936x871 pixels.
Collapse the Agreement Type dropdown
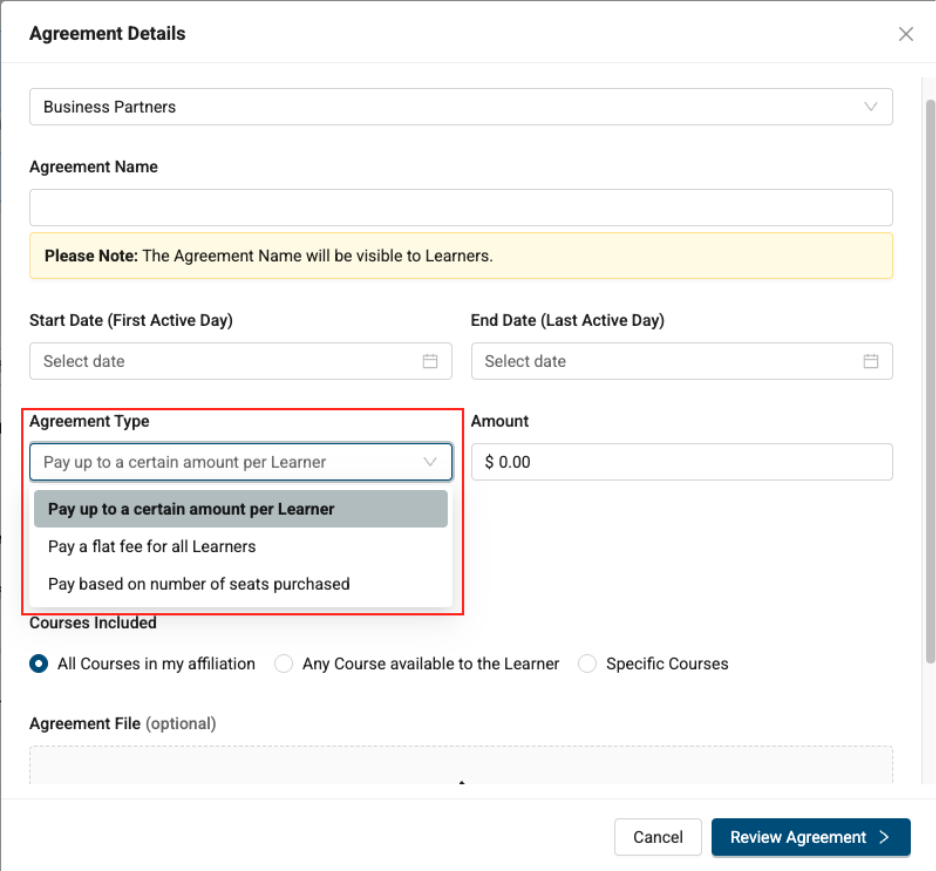click(241, 461)
